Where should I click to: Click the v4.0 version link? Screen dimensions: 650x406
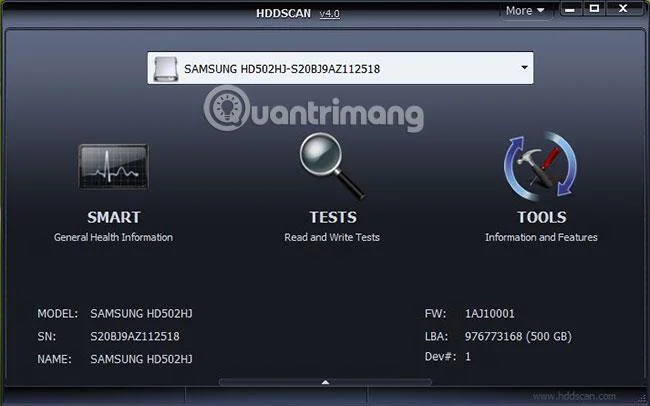coord(330,14)
